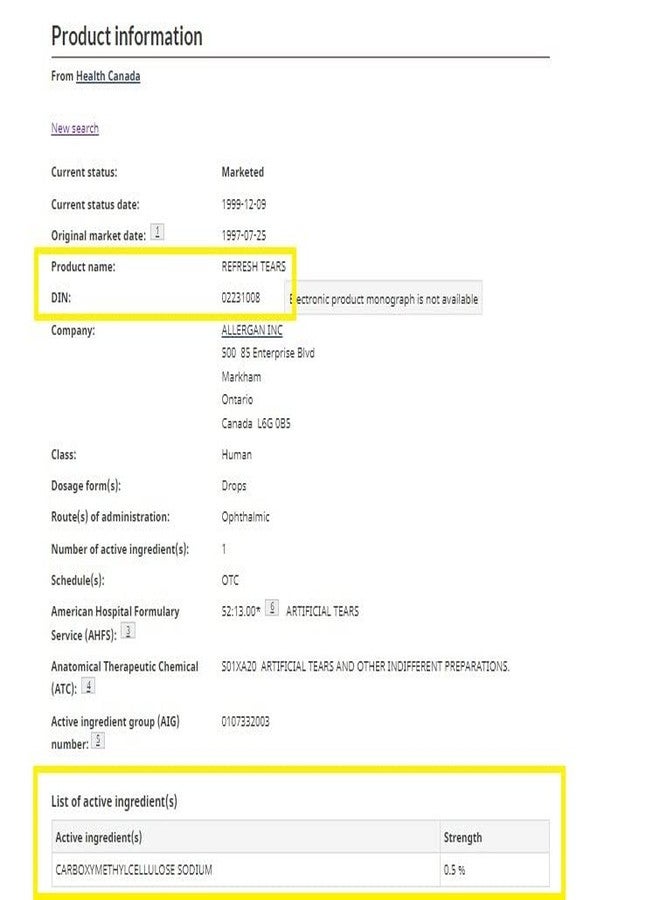Open footnote 3 beside Service (AHFS)
The width and height of the screenshot is (660, 900).
pos(128,631)
